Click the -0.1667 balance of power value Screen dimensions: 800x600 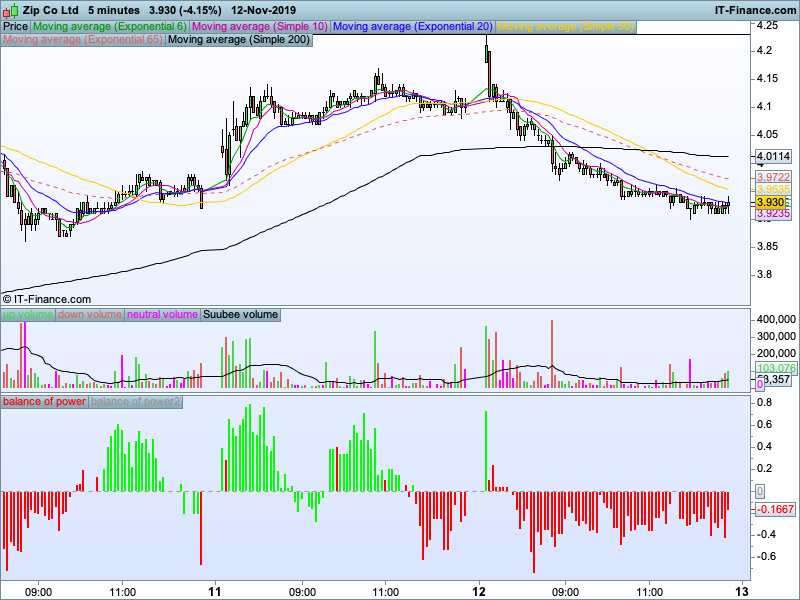pyautogui.click(x=775, y=509)
